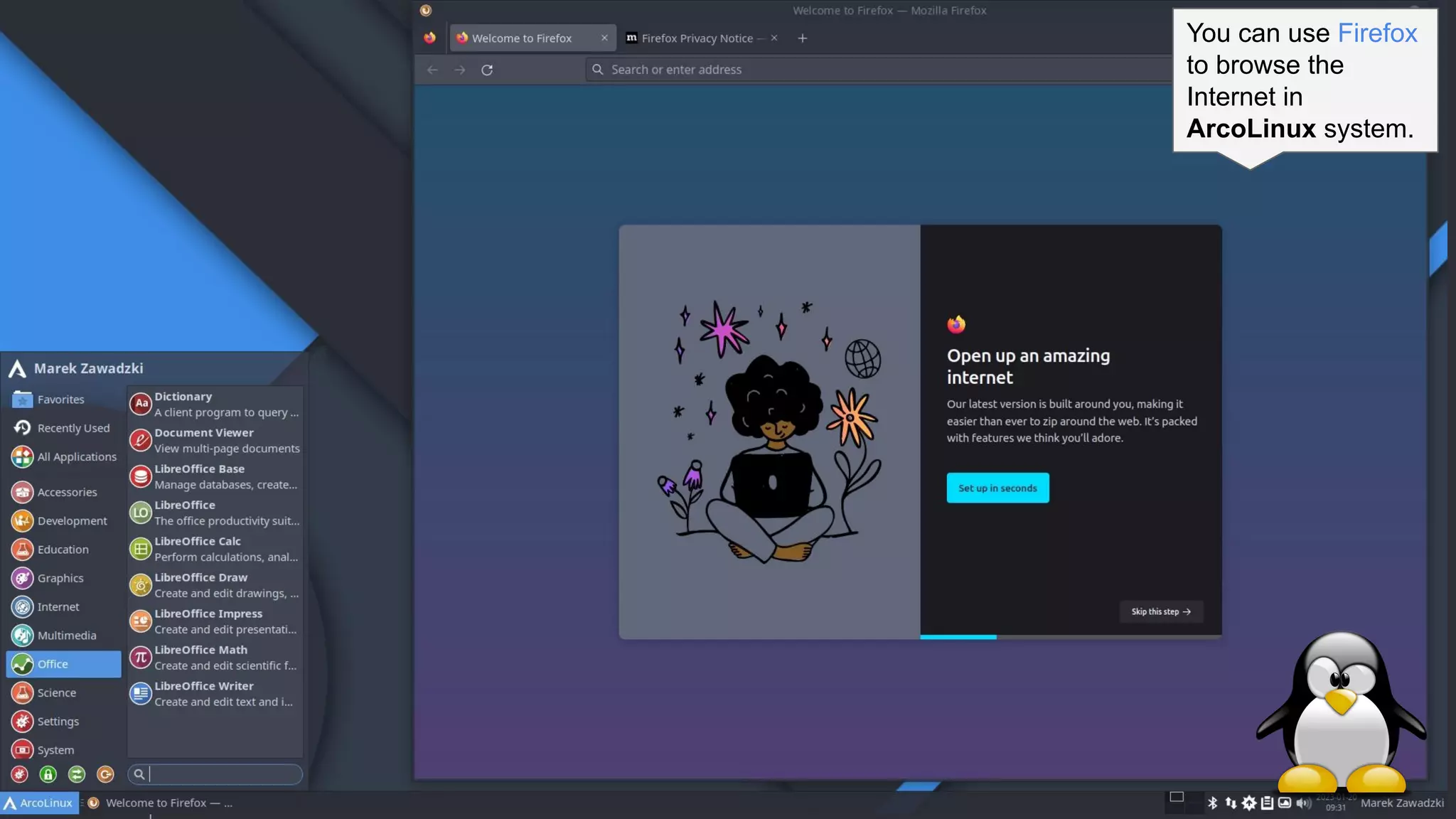Click the ArcoLinux menu button in taskbar
The width and height of the screenshot is (1456, 819).
39,803
